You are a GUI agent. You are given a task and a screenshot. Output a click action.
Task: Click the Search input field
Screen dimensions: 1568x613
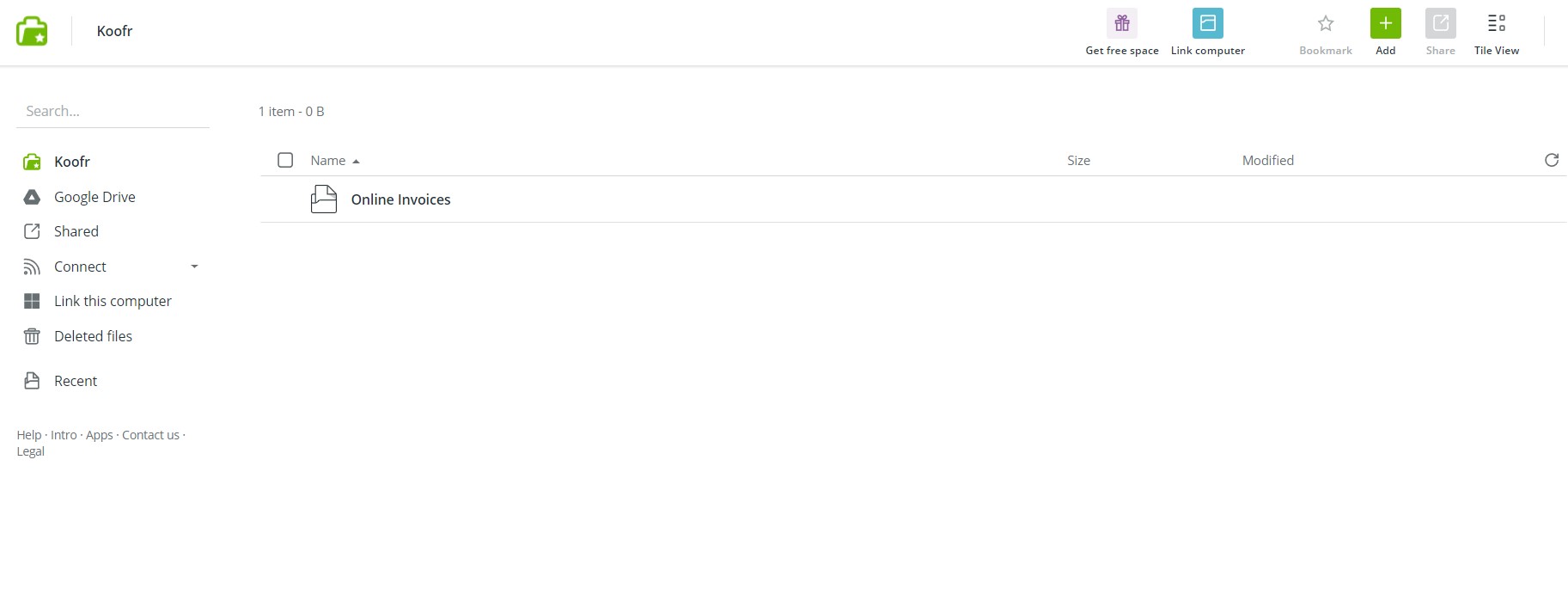tap(113, 111)
